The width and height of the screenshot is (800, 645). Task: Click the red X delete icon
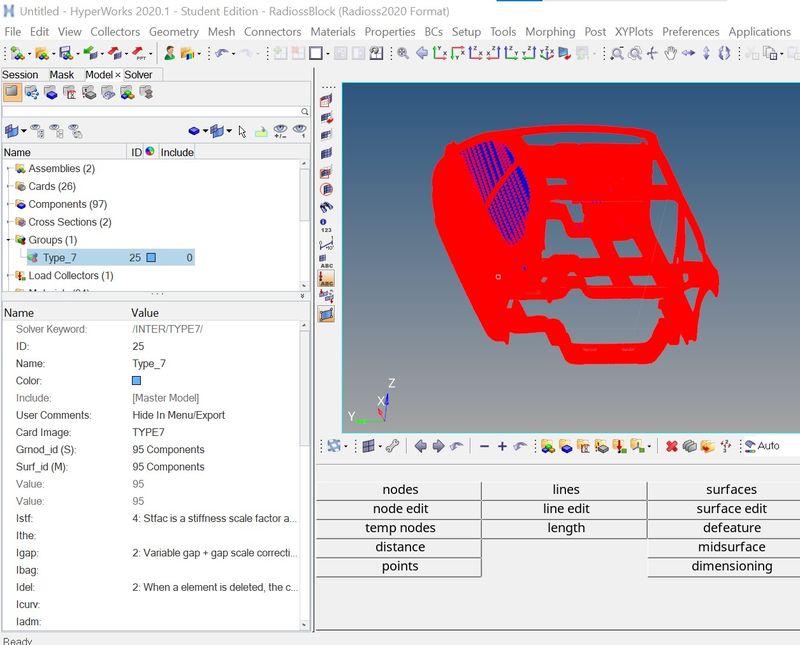(x=671, y=446)
